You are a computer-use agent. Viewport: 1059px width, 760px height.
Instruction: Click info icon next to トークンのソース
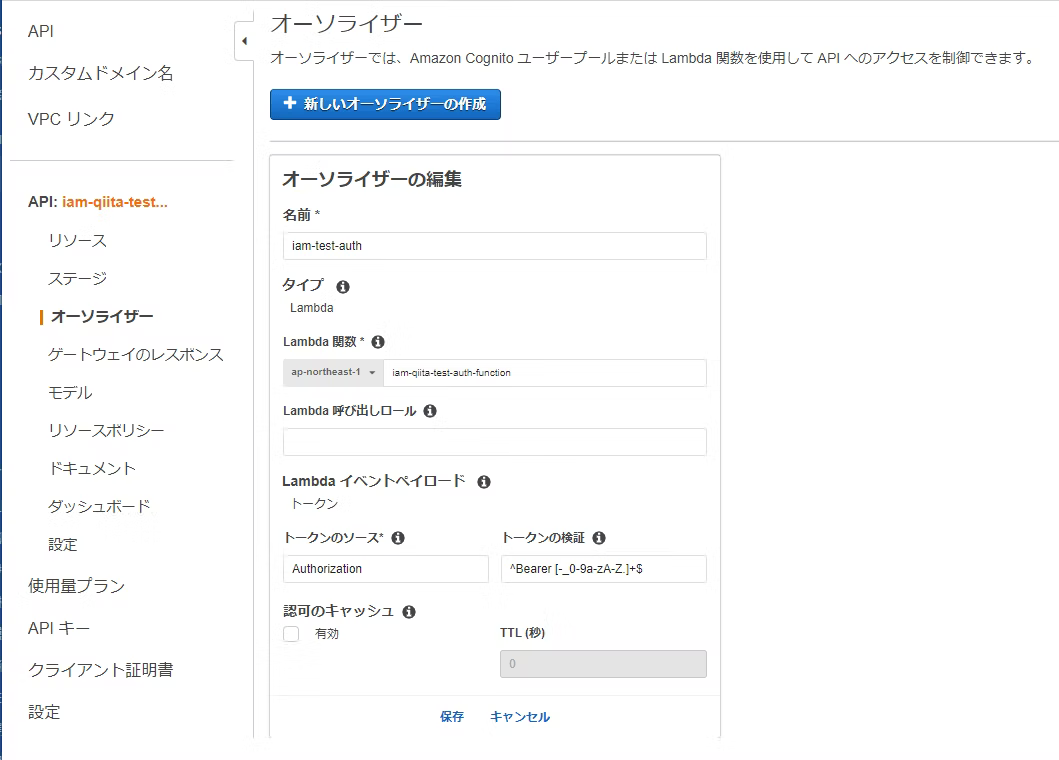pyautogui.click(x=398, y=538)
